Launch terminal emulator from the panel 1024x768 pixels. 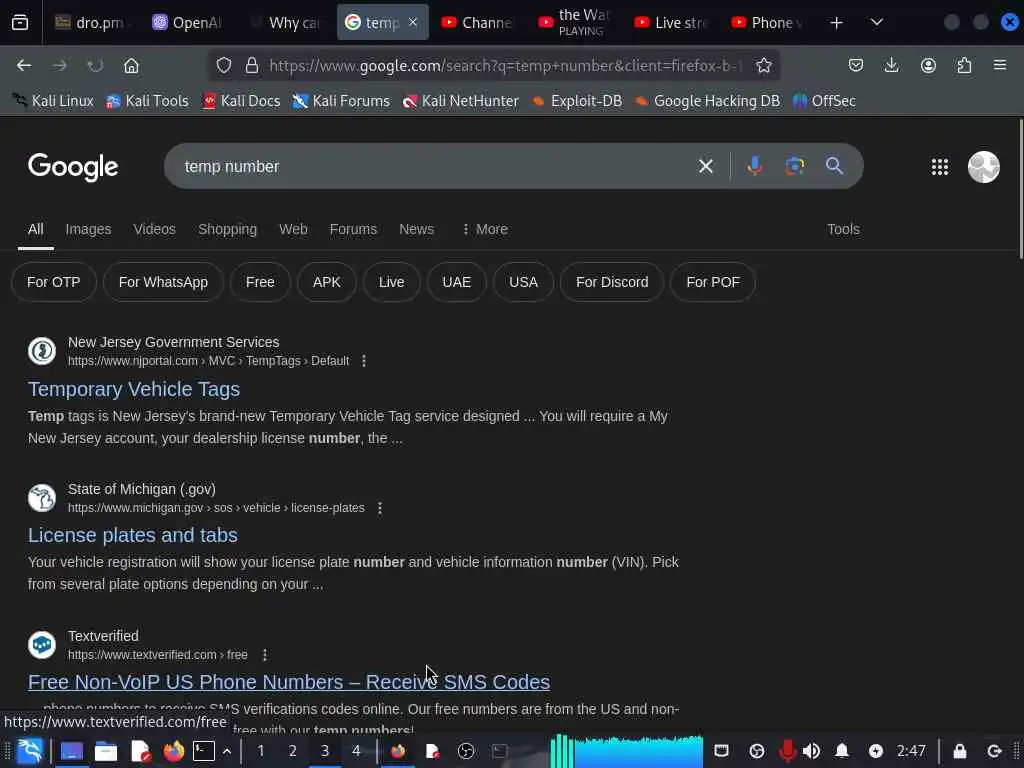(x=204, y=751)
